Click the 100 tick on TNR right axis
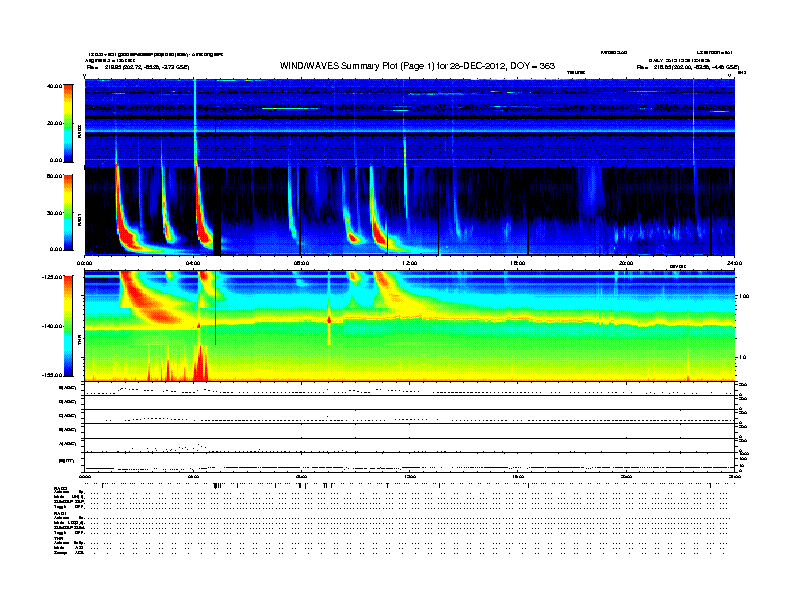 point(744,296)
